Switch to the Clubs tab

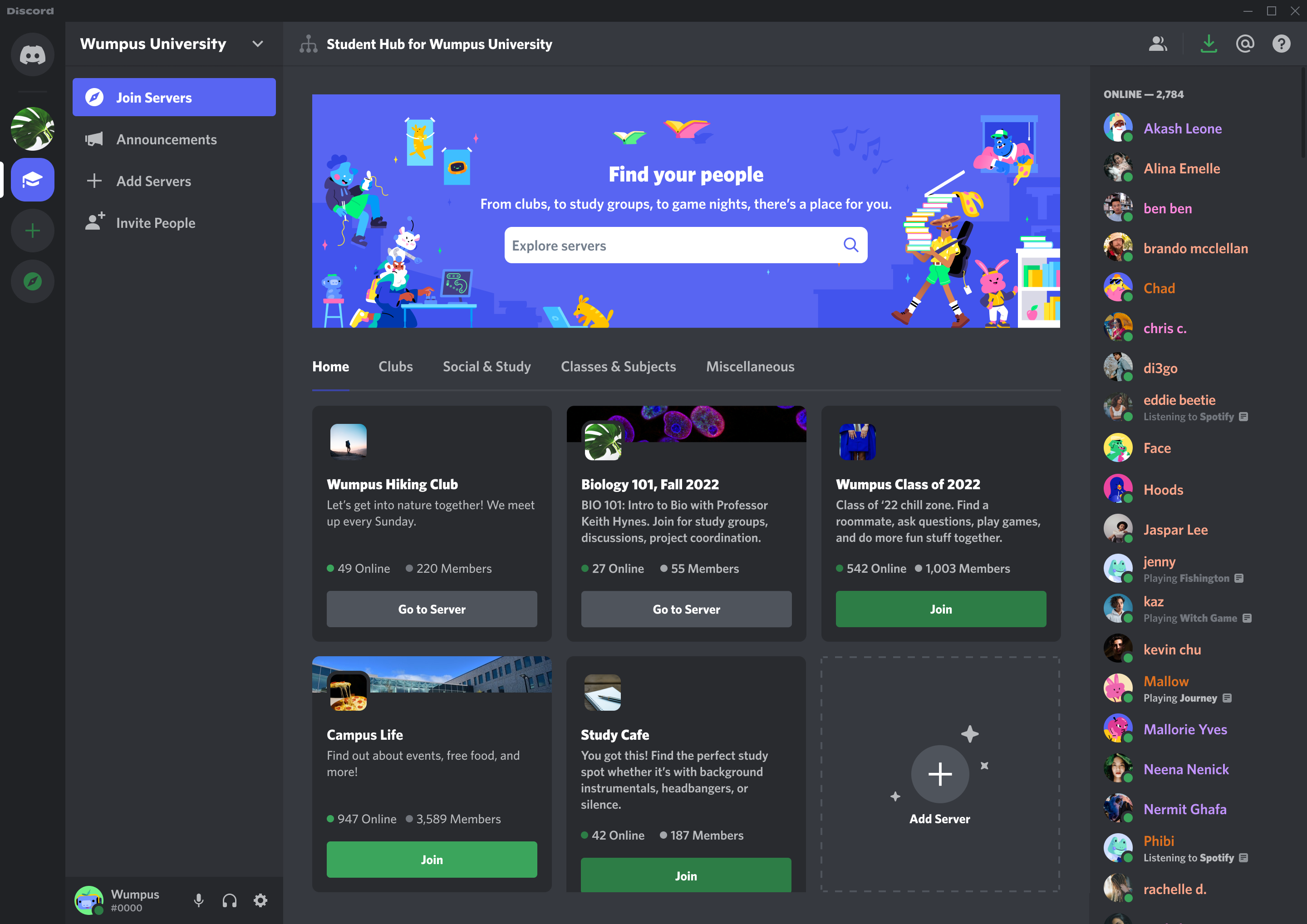pos(395,365)
